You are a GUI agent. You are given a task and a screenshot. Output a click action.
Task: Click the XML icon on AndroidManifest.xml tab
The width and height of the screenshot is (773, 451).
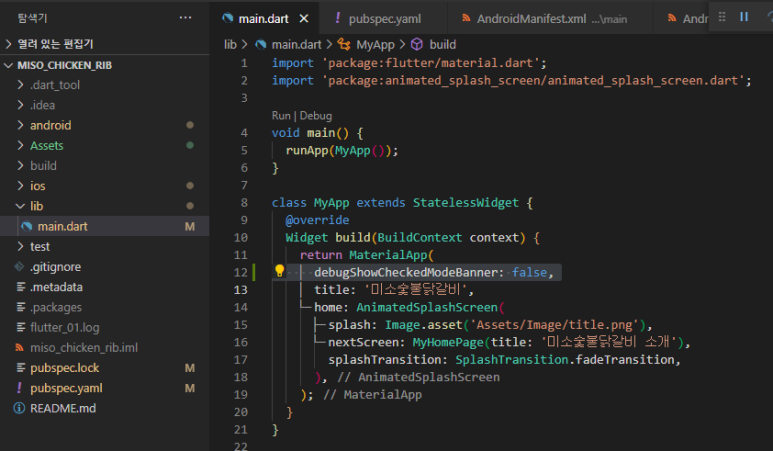click(x=466, y=18)
